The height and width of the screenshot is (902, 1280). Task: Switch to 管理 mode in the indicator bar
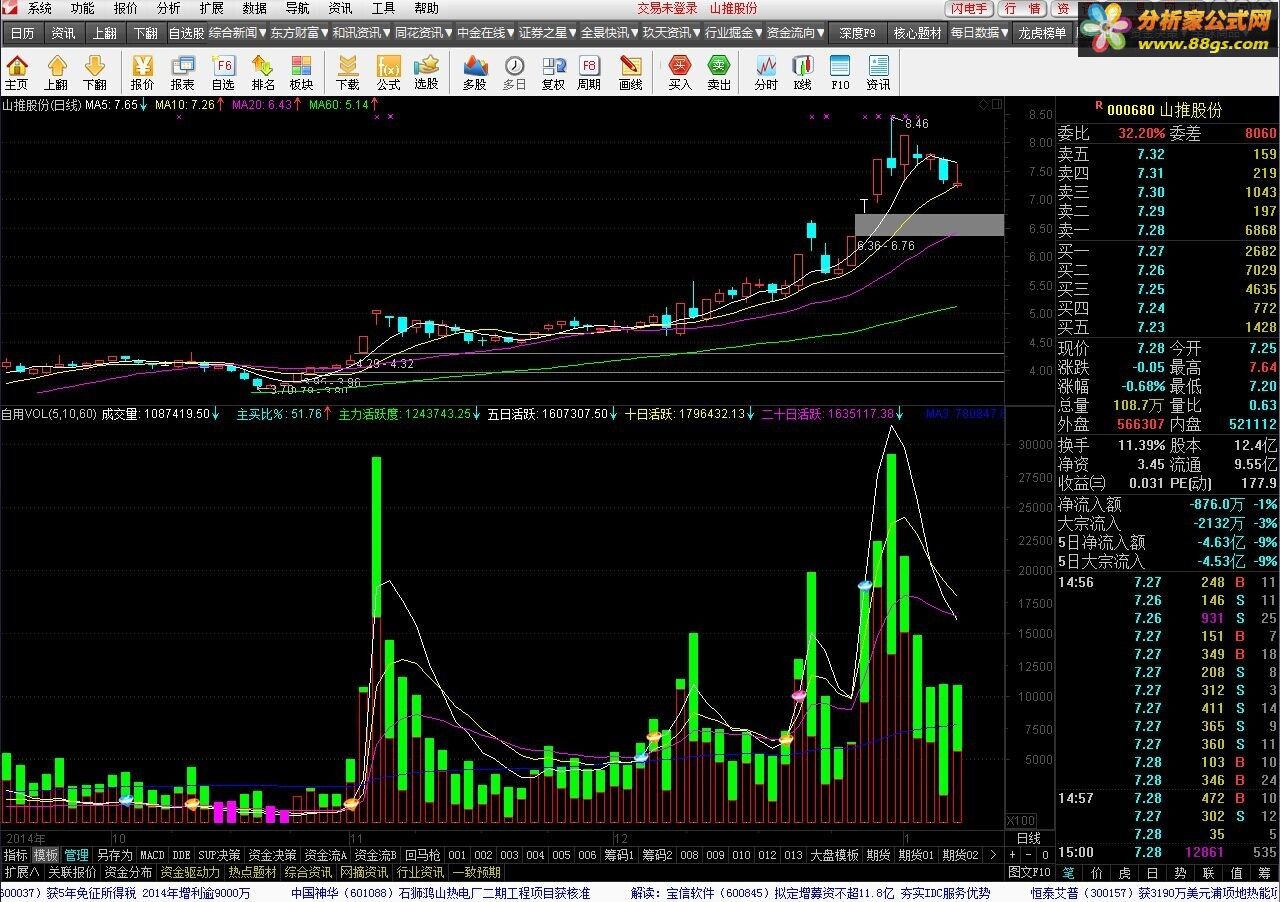click(77, 855)
